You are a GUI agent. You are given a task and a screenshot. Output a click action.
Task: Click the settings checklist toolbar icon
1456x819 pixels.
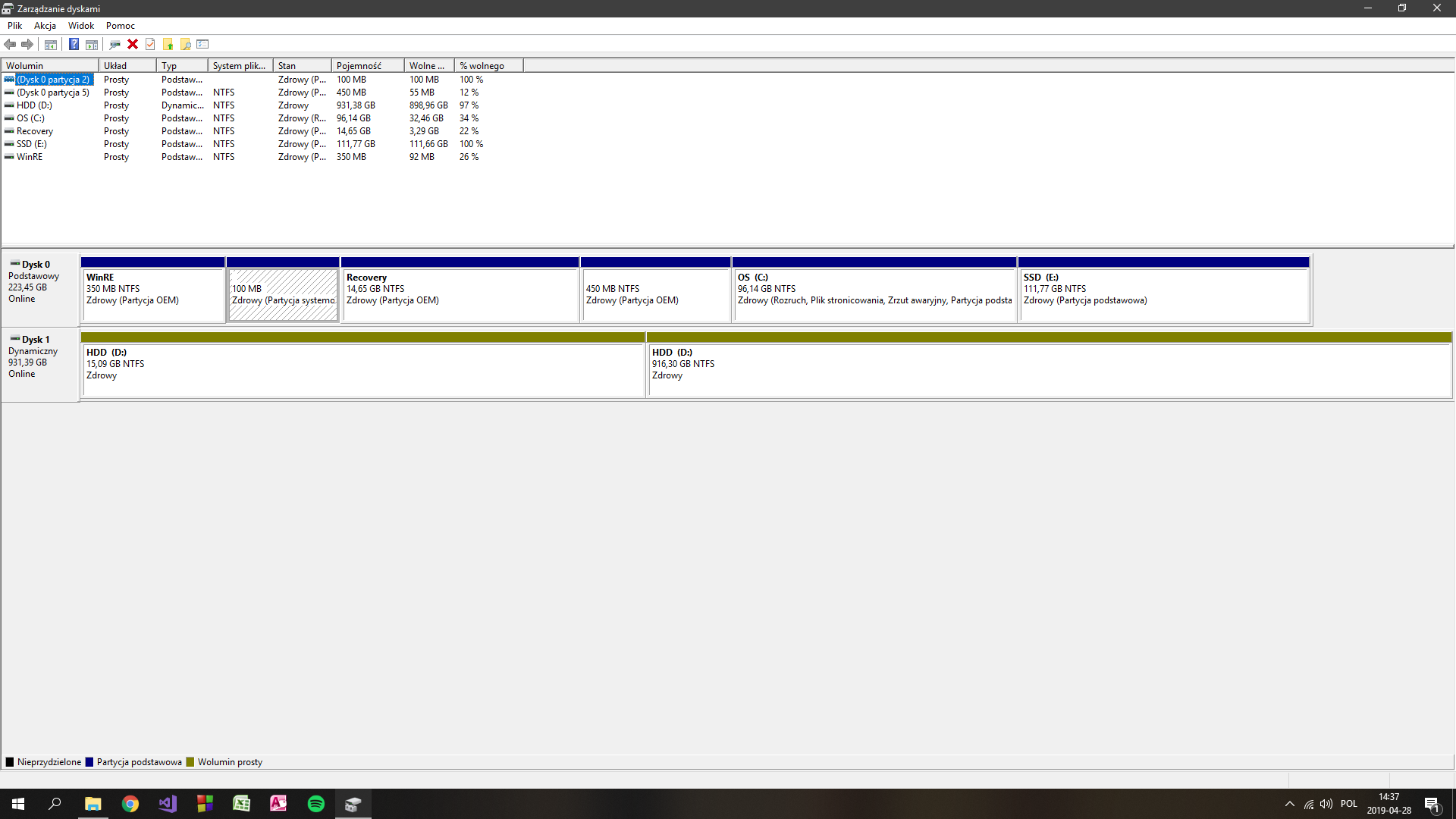coord(202,44)
